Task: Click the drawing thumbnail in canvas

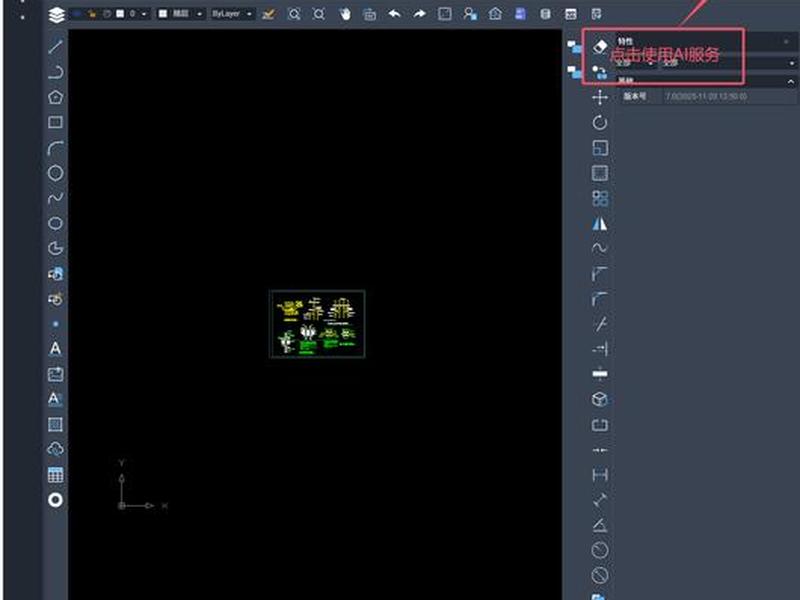Action: (317, 324)
